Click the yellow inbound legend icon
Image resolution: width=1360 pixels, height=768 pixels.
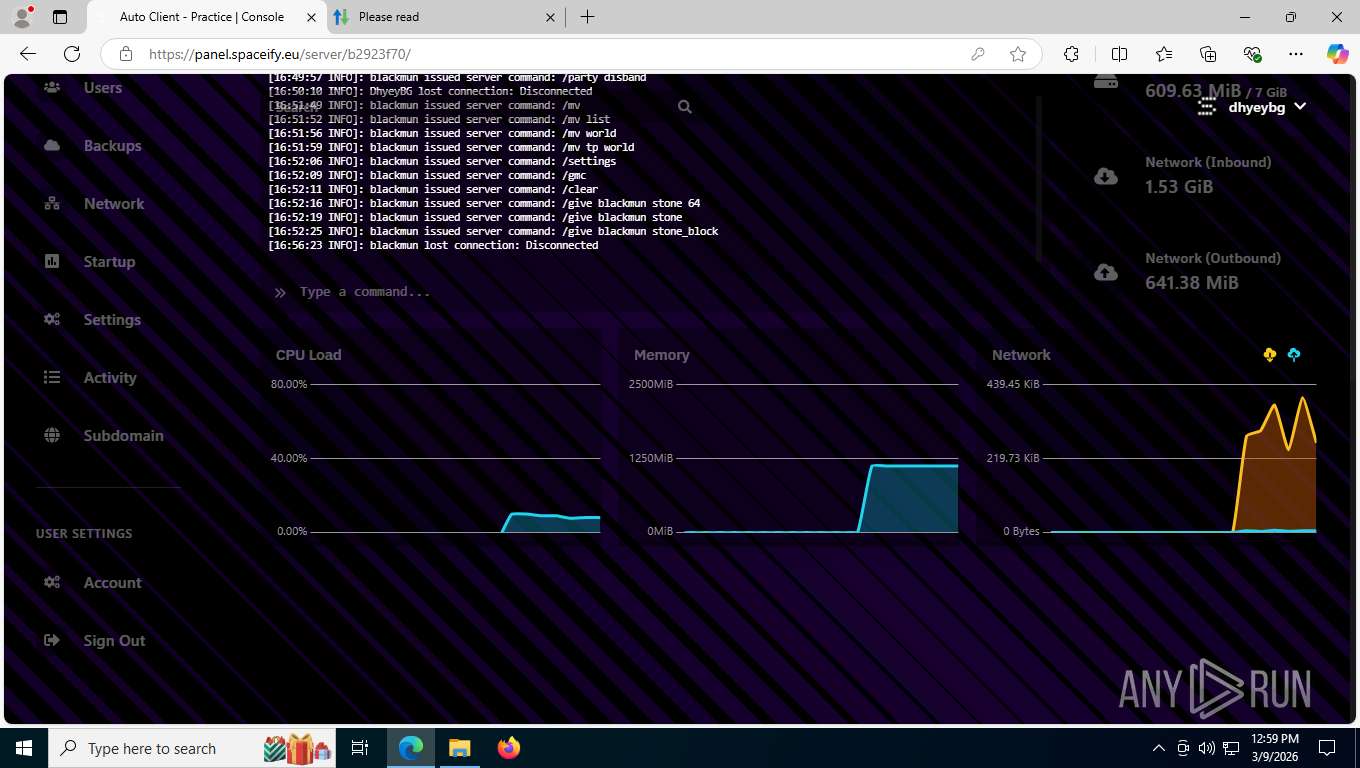1270,355
